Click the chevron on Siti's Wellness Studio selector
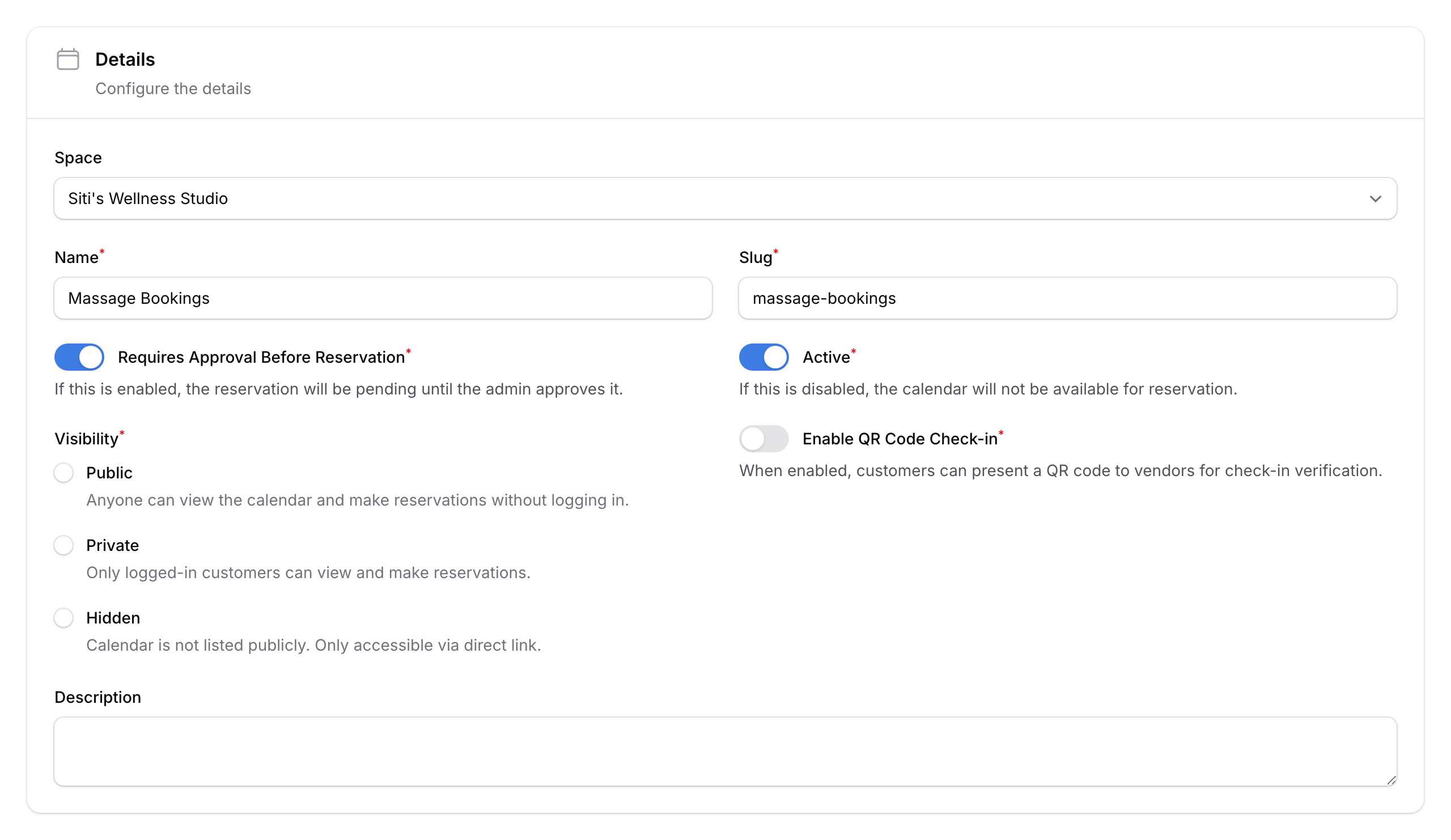Image resolution: width=1451 pixels, height=840 pixels. [1376, 198]
